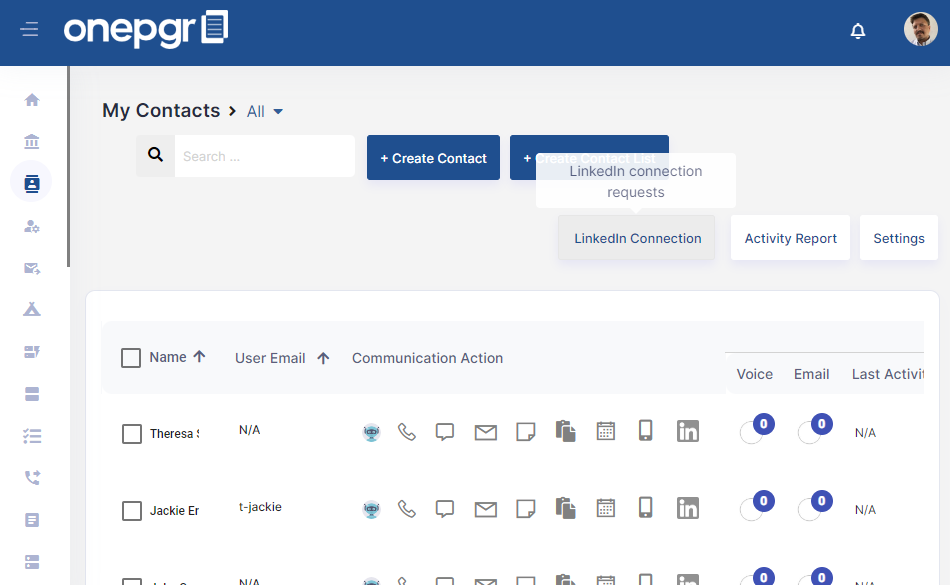Click the My Contacts breadcrumb heading
This screenshot has width=950, height=585.
click(161, 110)
